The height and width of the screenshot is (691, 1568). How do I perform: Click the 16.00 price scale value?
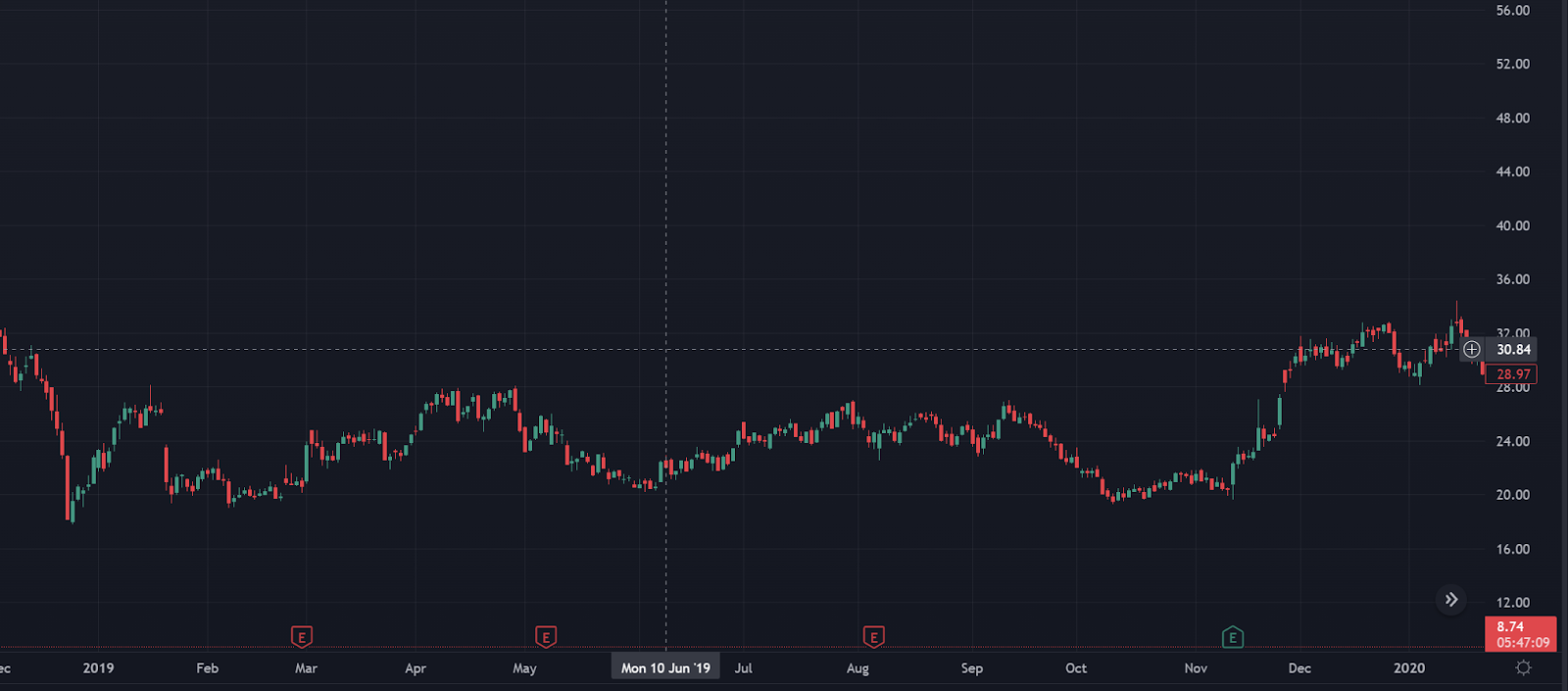pyautogui.click(x=1512, y=549)
